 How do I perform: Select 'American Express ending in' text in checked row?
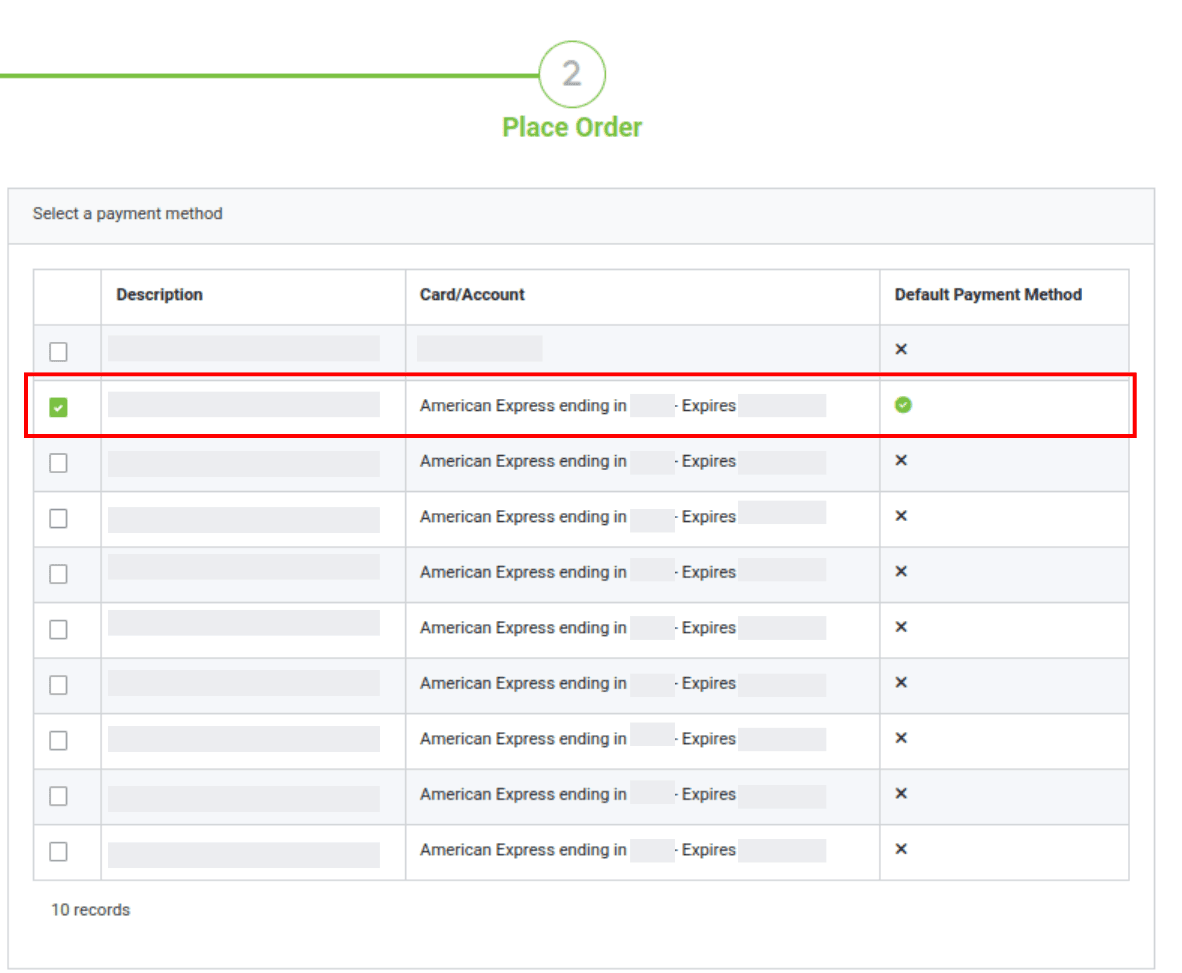coord(523,405)
